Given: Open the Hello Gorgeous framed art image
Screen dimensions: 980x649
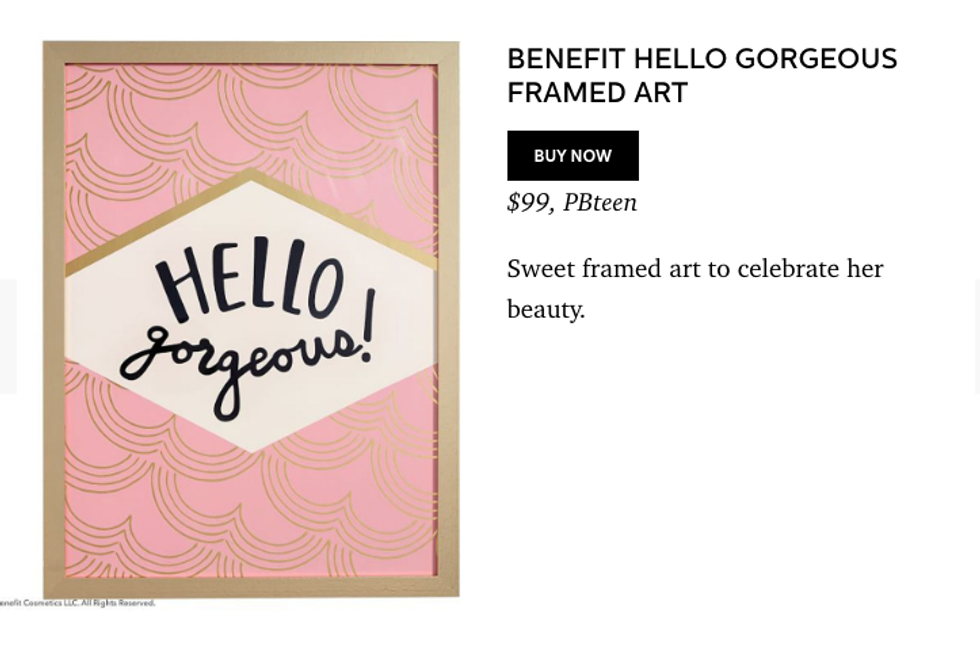Looking at the screenshot, I should tap(251, 318).
